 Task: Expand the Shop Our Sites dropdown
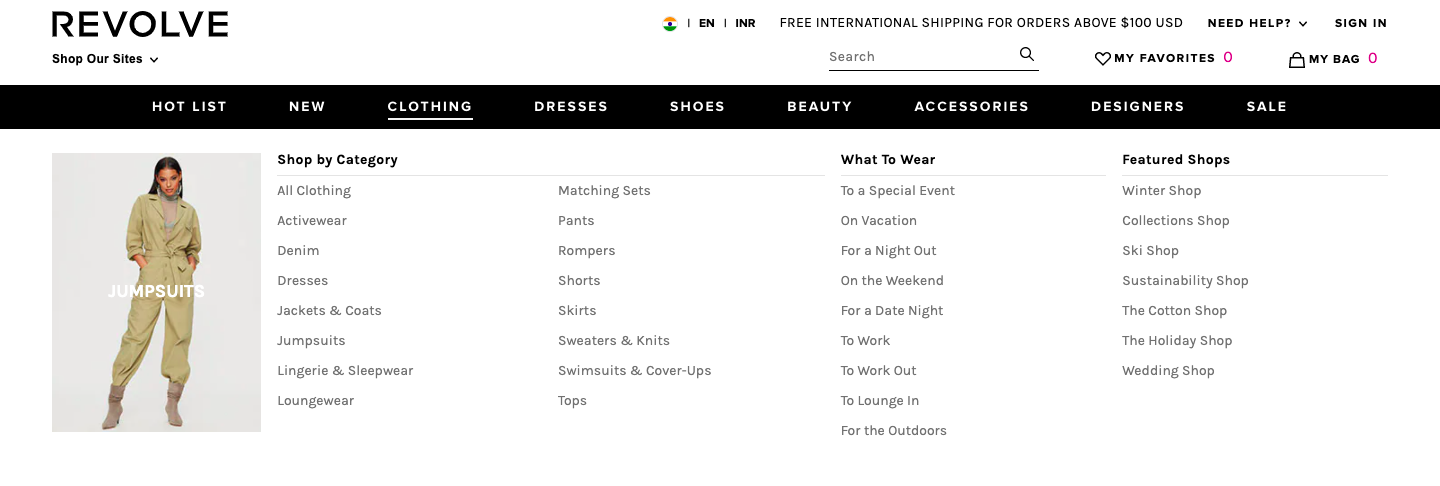105,59
